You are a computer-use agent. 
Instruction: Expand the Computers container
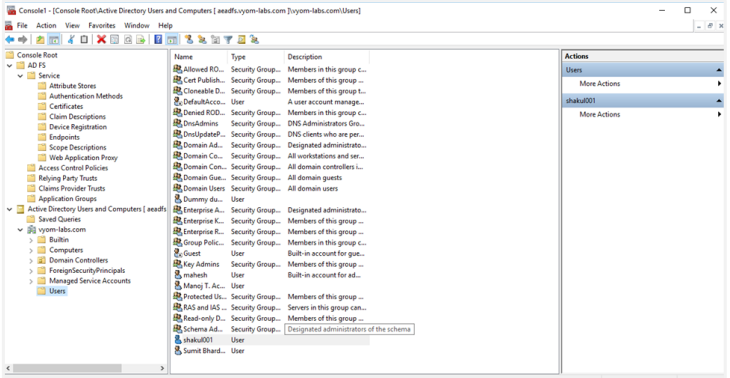(x=31, y=250)
